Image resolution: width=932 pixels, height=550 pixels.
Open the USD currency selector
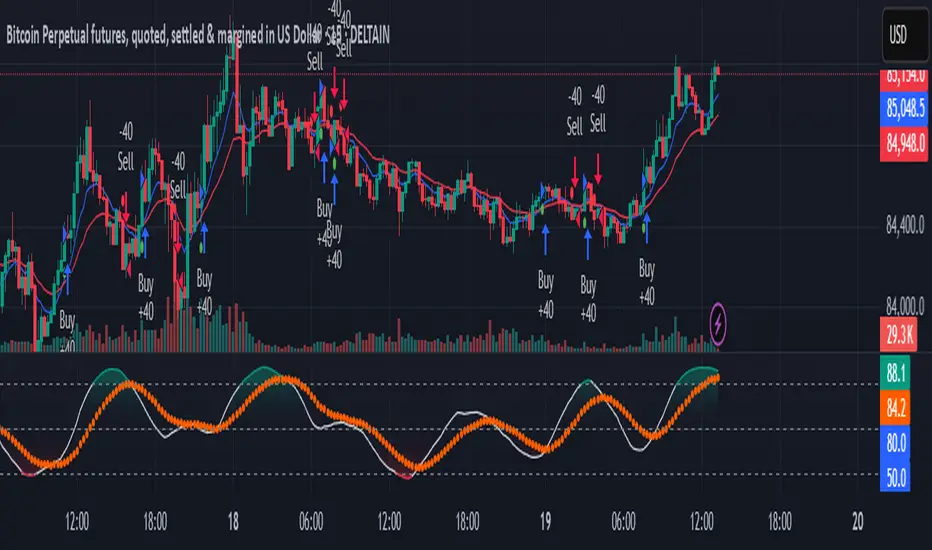click(x=905, y=35)
